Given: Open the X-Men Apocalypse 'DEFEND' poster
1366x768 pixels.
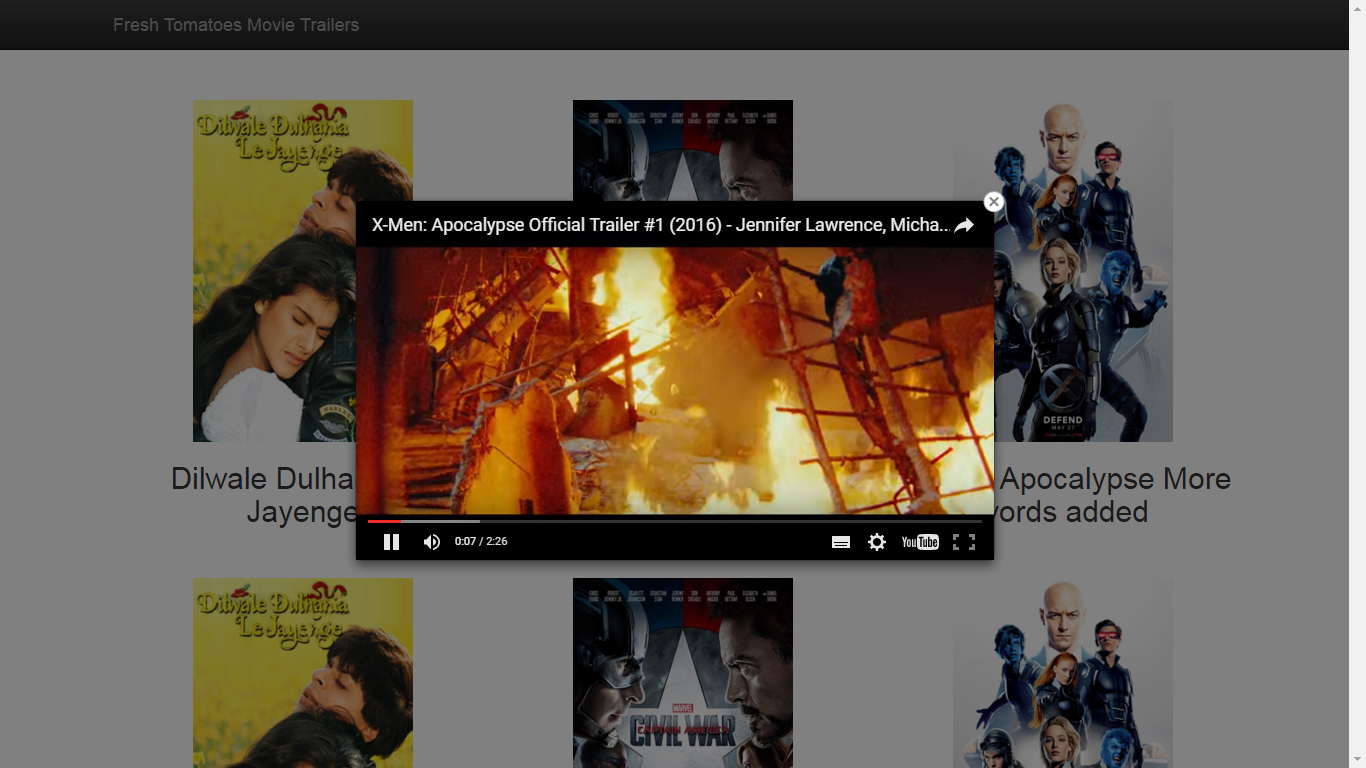Looking at the screenshot, I should [x=1063, y=270].
